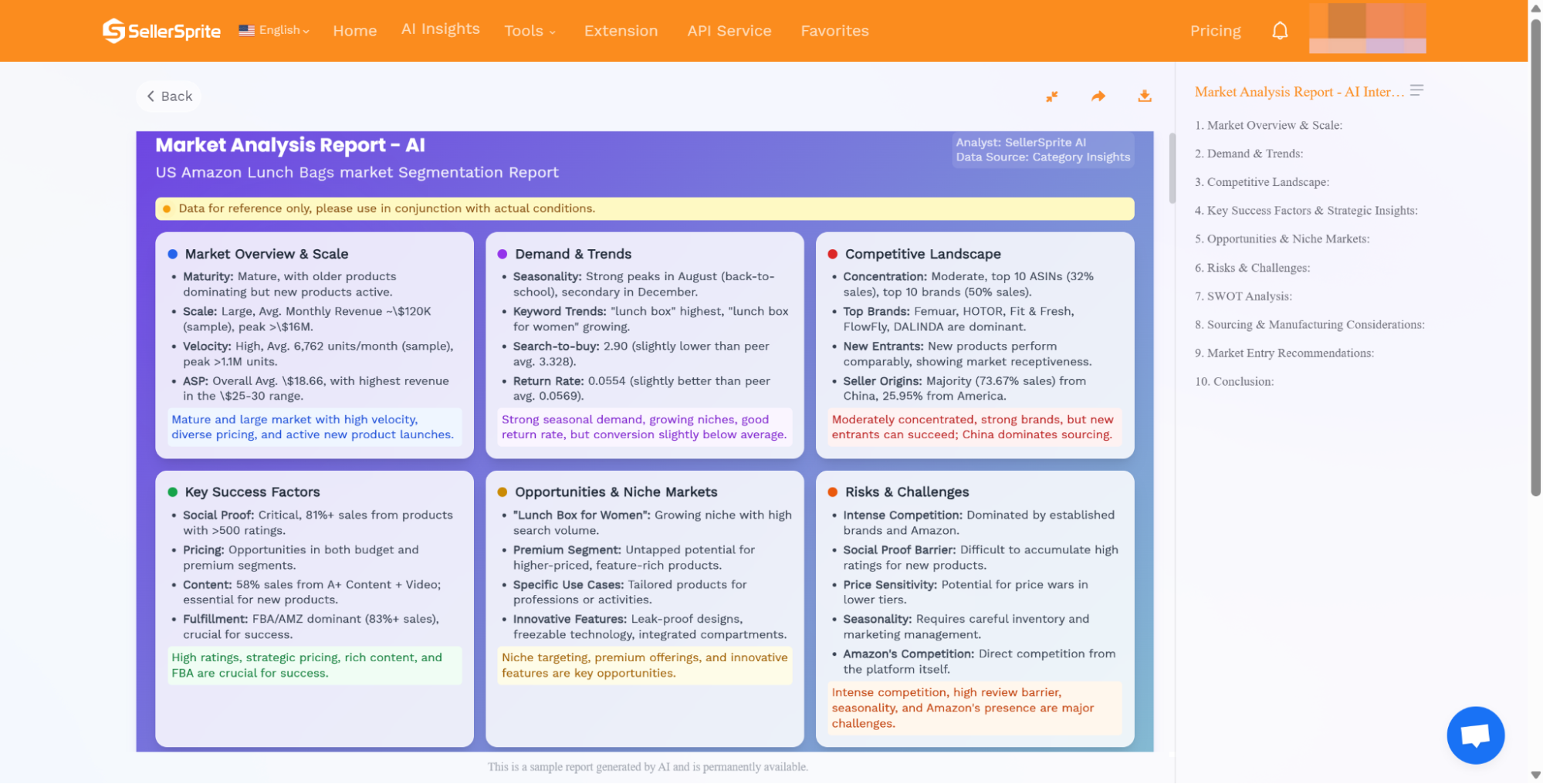Download the market analysis report

pos(1144,96)
